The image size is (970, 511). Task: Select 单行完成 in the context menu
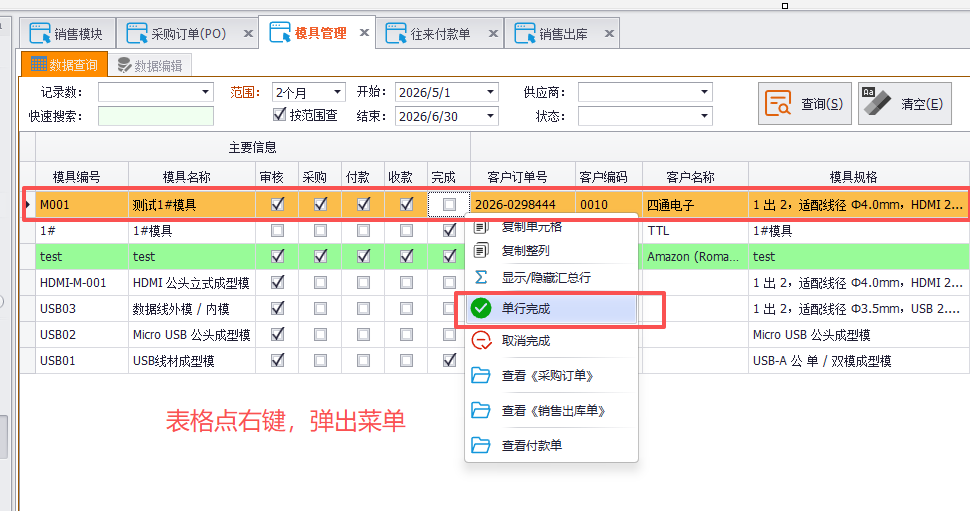tap(552, 308)
